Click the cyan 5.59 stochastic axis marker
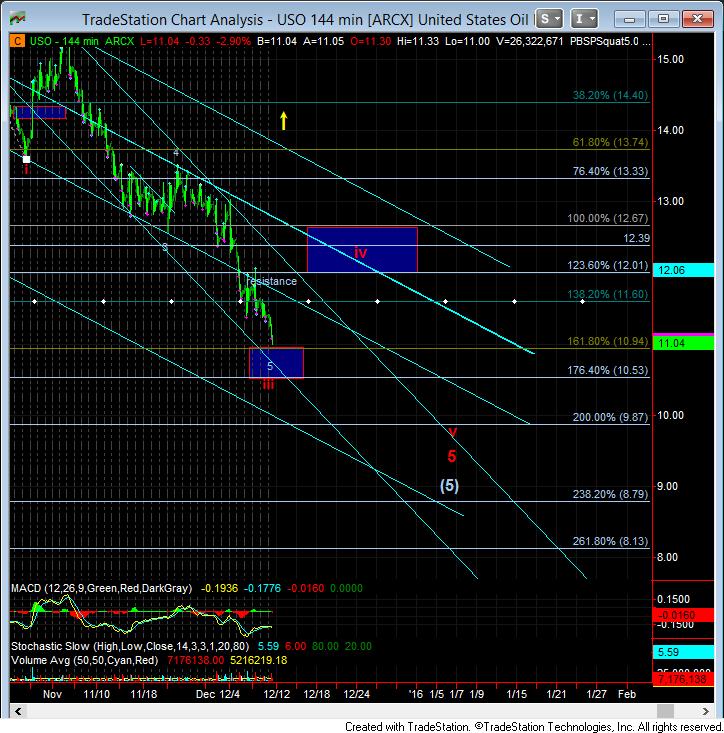The width and height of the screenshot is (724, 733). click(683, 652)
